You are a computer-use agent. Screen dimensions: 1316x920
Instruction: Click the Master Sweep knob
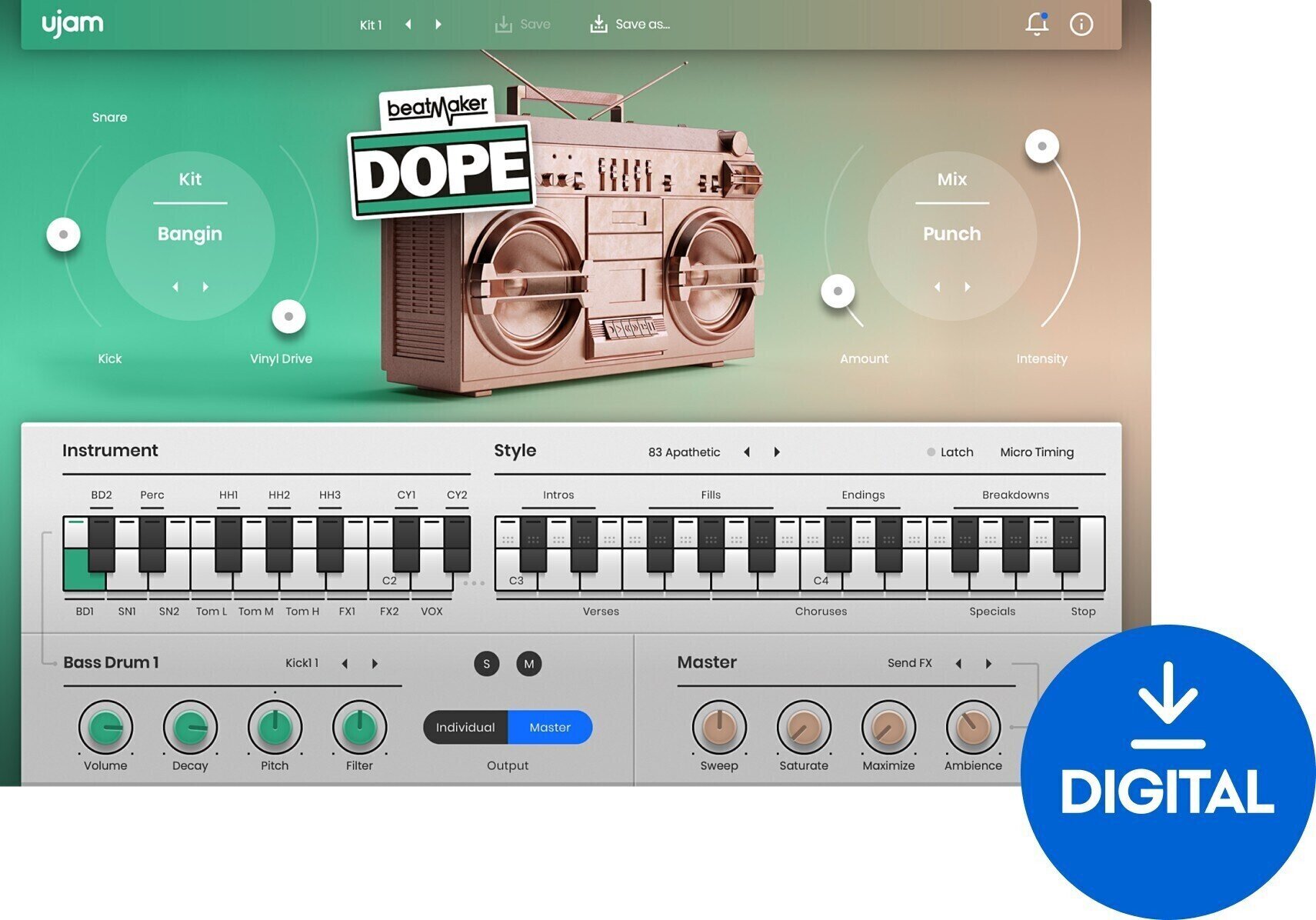click(719, 728)
